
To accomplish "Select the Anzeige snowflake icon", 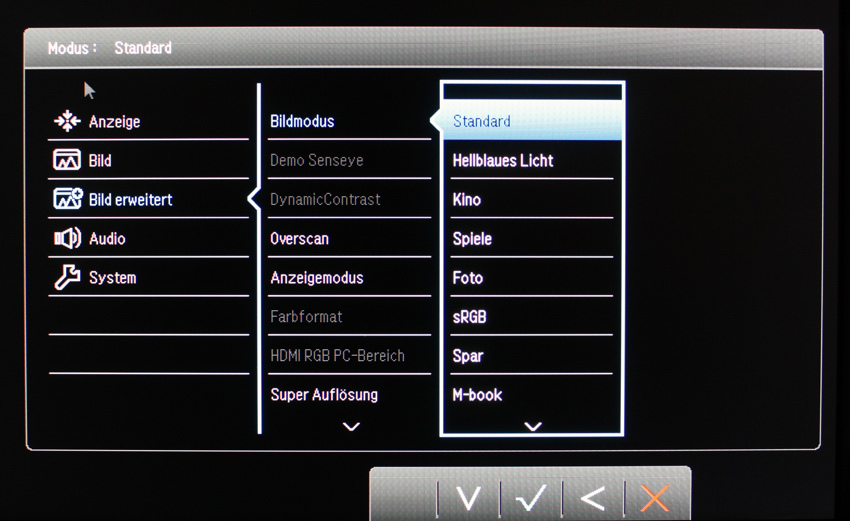I will 67,121.
